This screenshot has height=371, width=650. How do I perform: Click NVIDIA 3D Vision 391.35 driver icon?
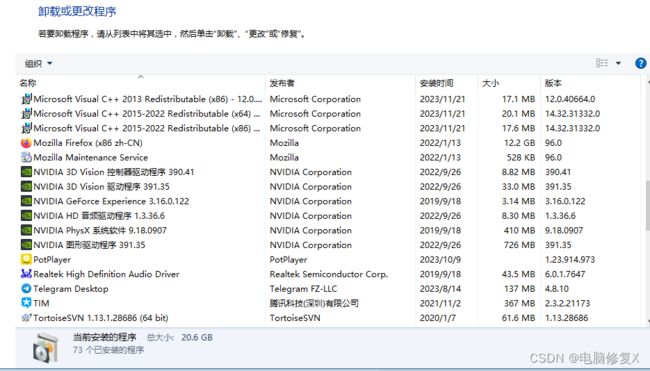pyautogui.click(x=26, y=187)
